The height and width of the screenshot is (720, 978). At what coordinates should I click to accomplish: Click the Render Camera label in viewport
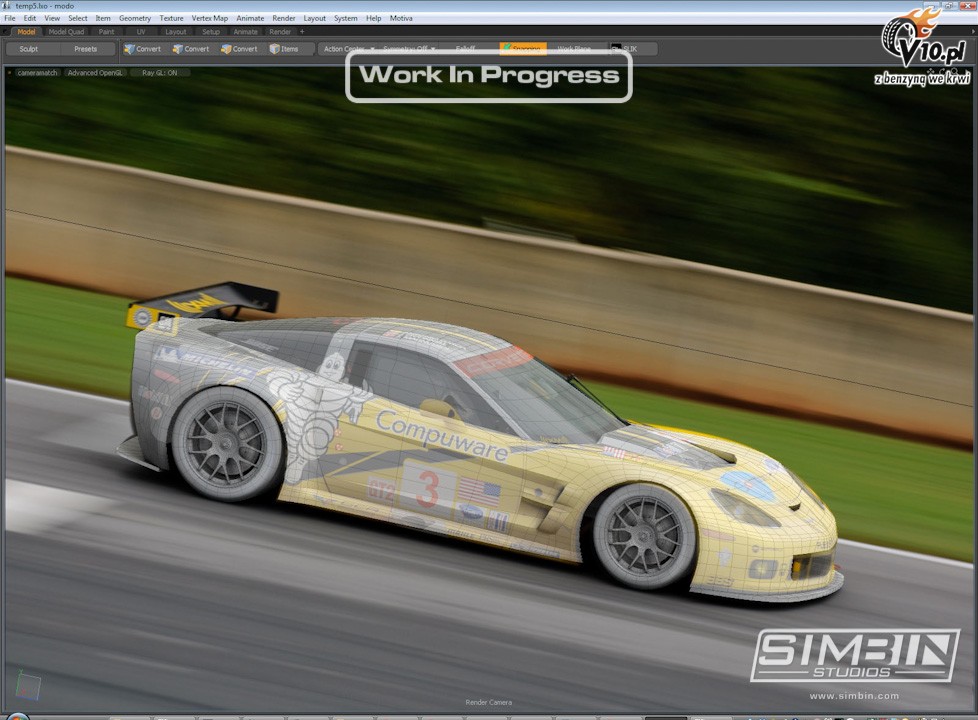pos(488,703)
